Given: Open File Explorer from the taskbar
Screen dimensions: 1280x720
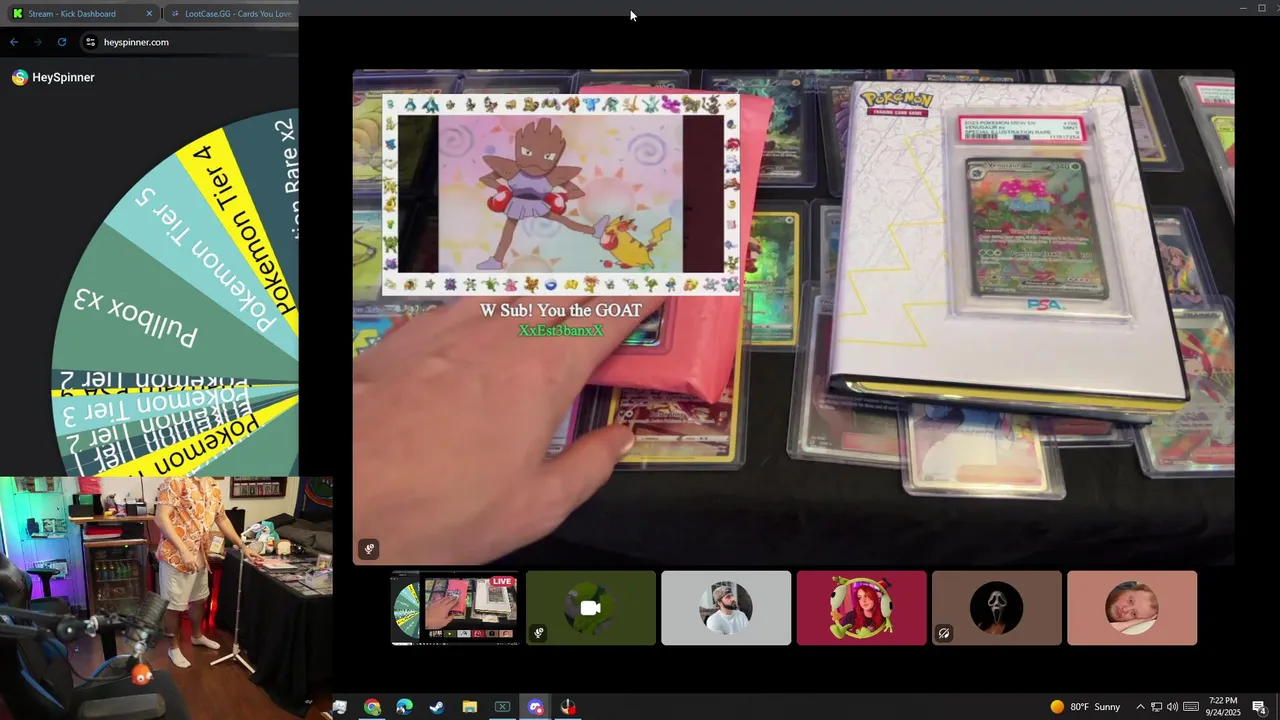Looking at the screenshot, I should tap(470, 707).
